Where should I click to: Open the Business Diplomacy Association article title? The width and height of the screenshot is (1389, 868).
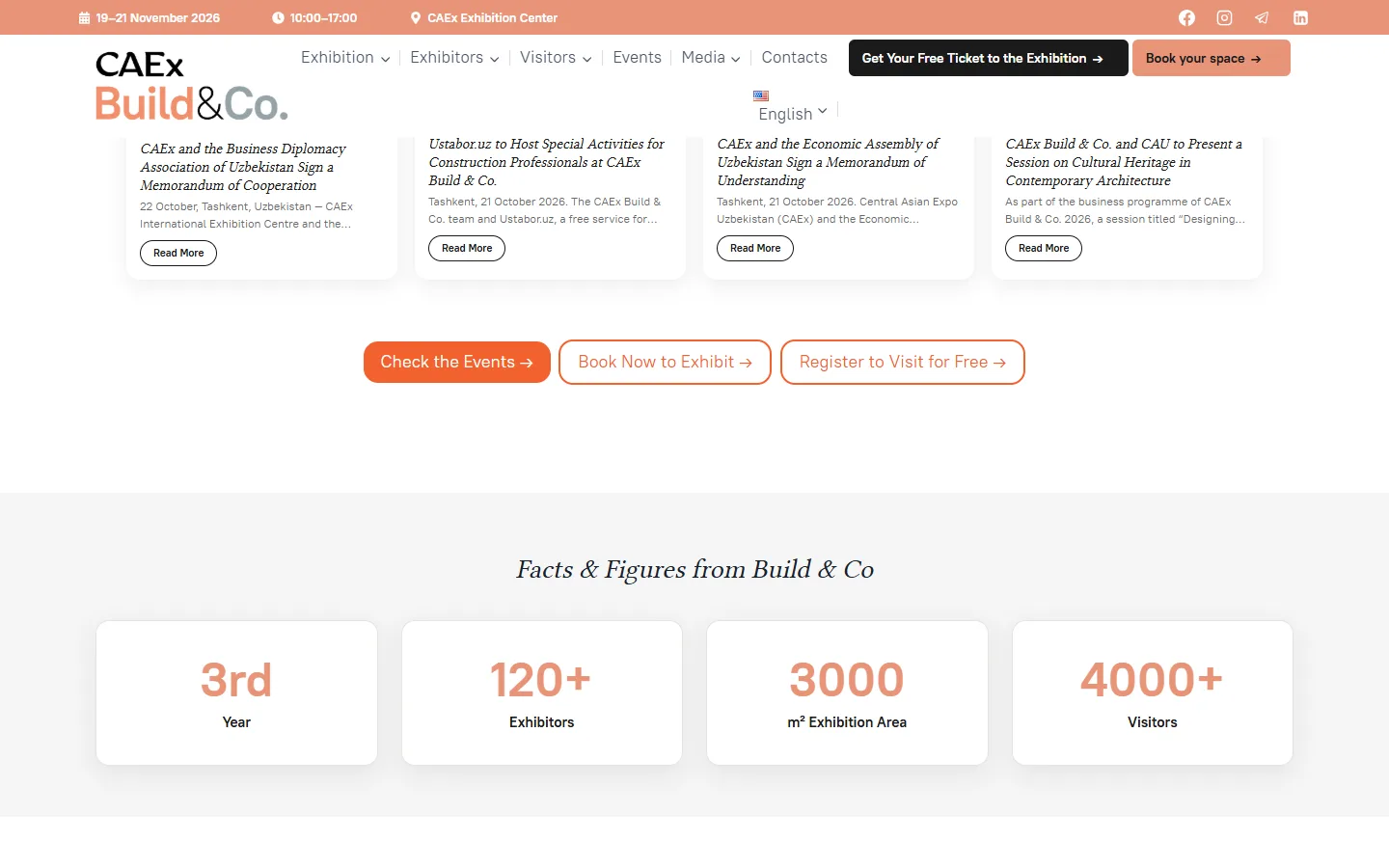pos(243,167)
